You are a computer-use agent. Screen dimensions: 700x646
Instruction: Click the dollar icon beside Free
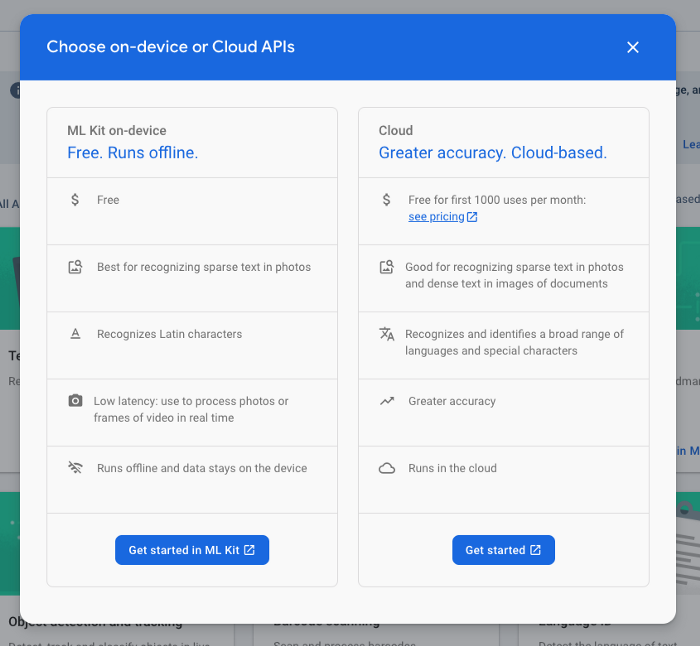pos(75,200)
